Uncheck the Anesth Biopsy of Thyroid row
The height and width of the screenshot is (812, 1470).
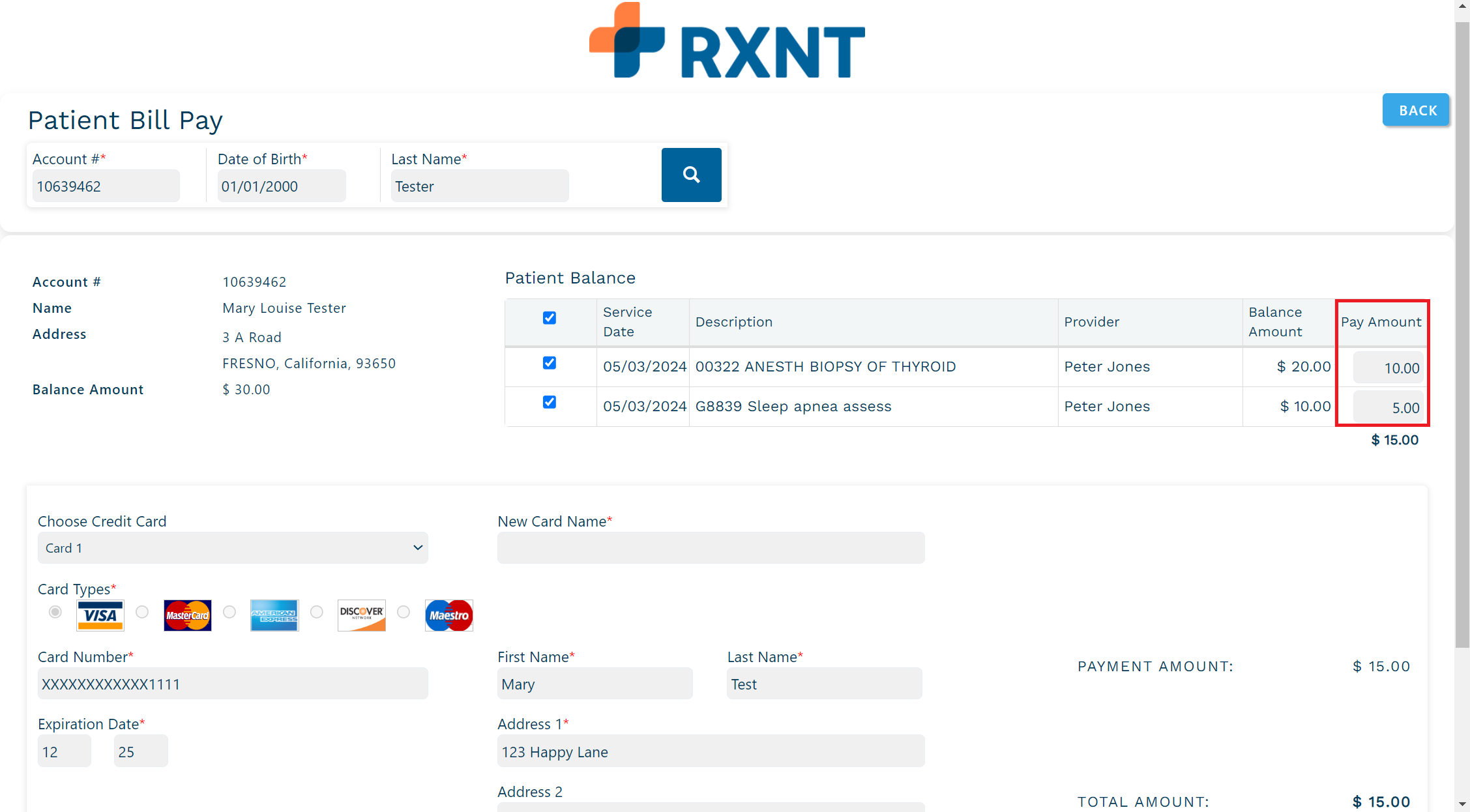click(550, 363)
